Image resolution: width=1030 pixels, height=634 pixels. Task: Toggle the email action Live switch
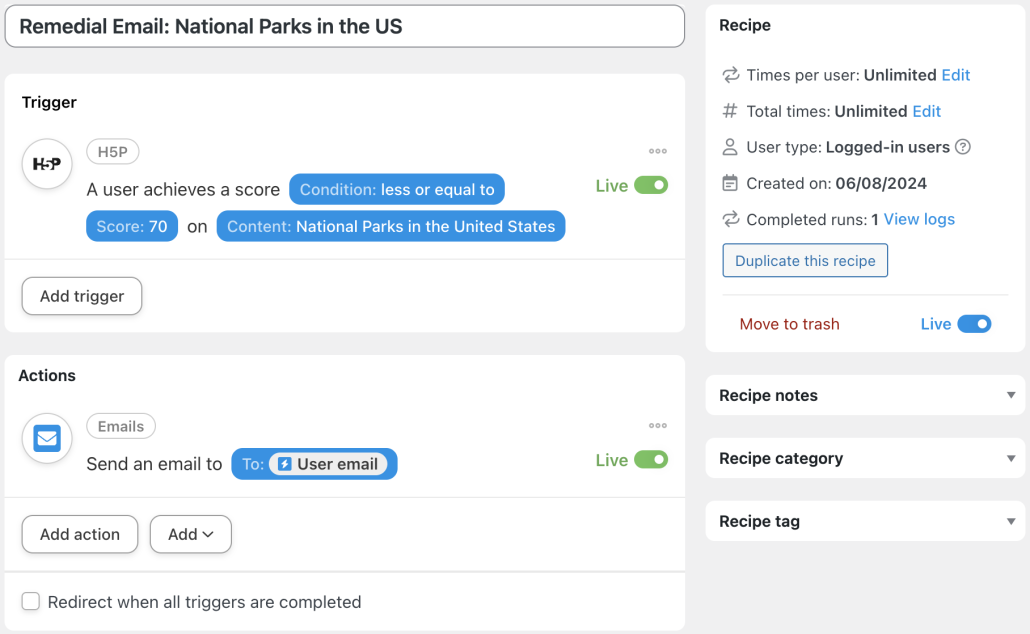(651, 460)
